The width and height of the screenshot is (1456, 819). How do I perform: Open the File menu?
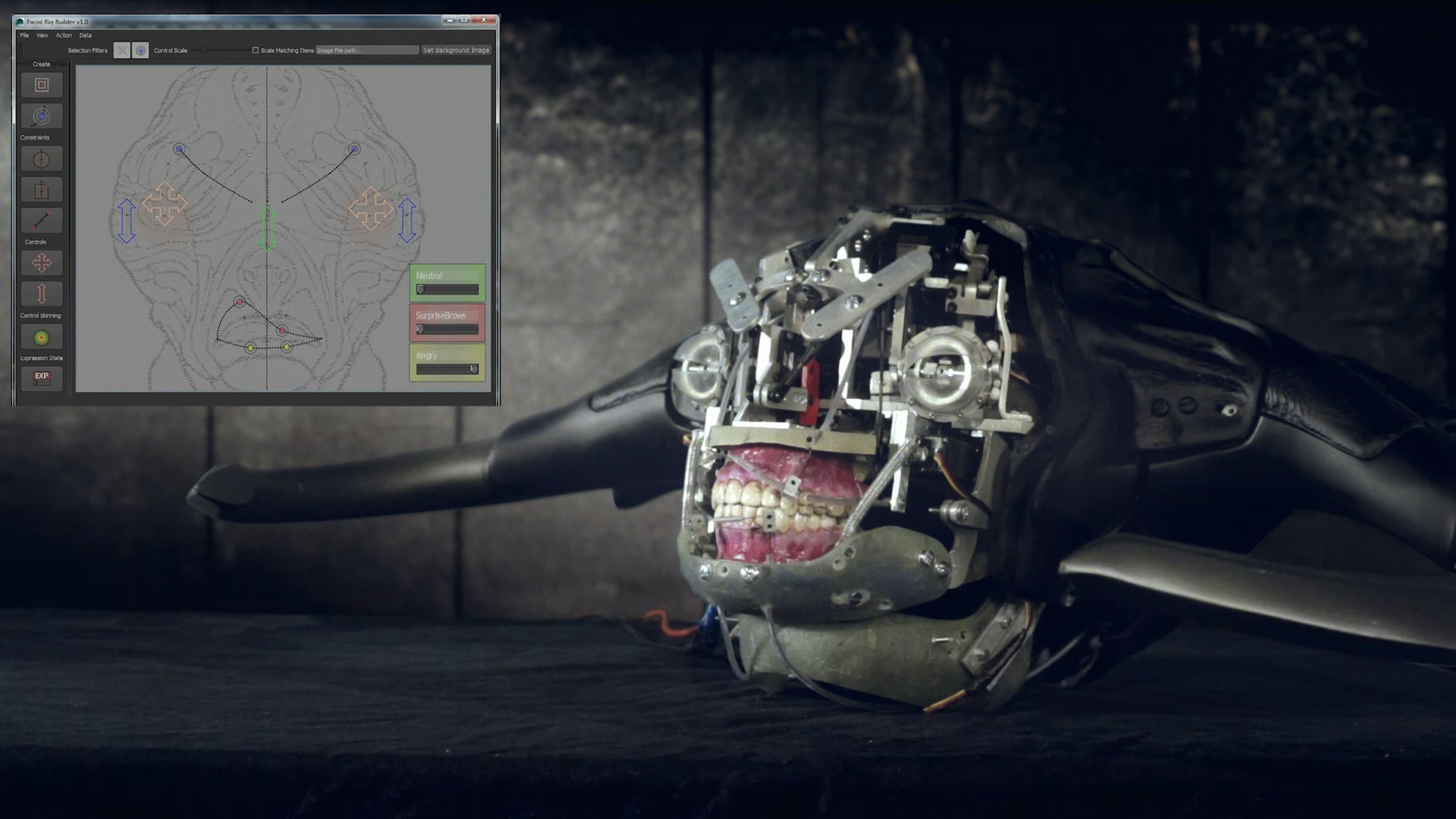24,35
